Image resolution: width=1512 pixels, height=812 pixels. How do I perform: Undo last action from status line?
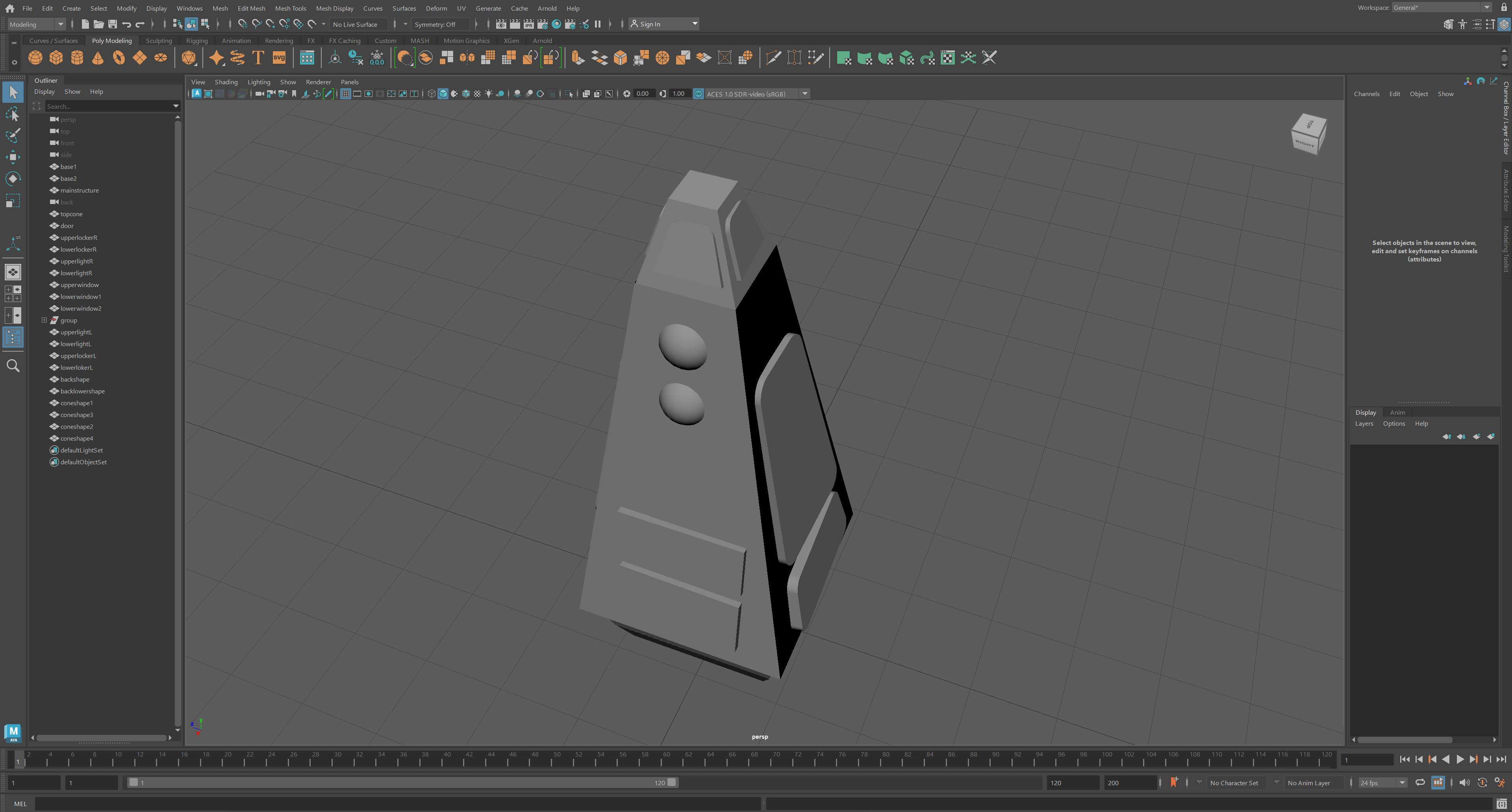126,24
